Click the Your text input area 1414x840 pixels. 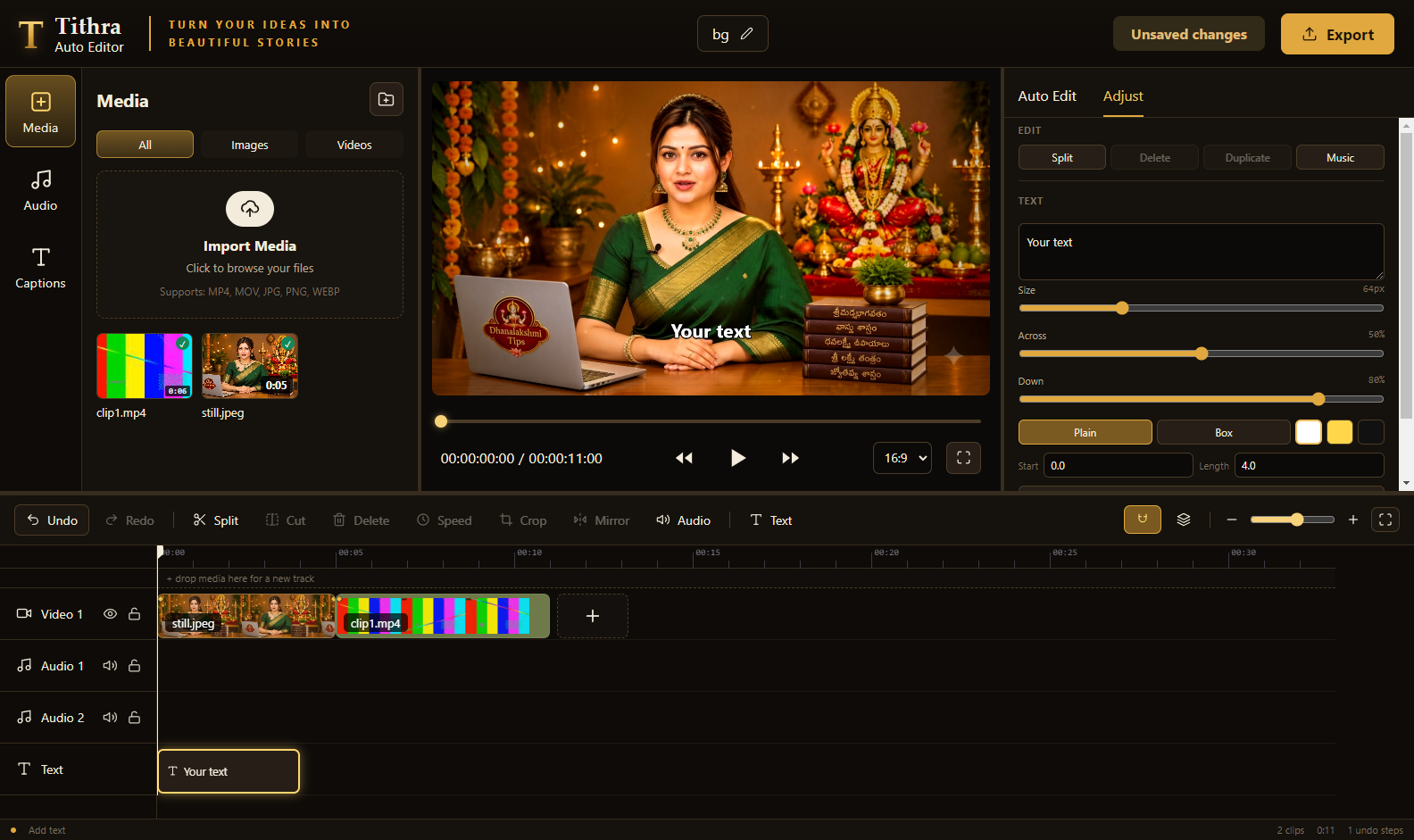click(1201, 252)
